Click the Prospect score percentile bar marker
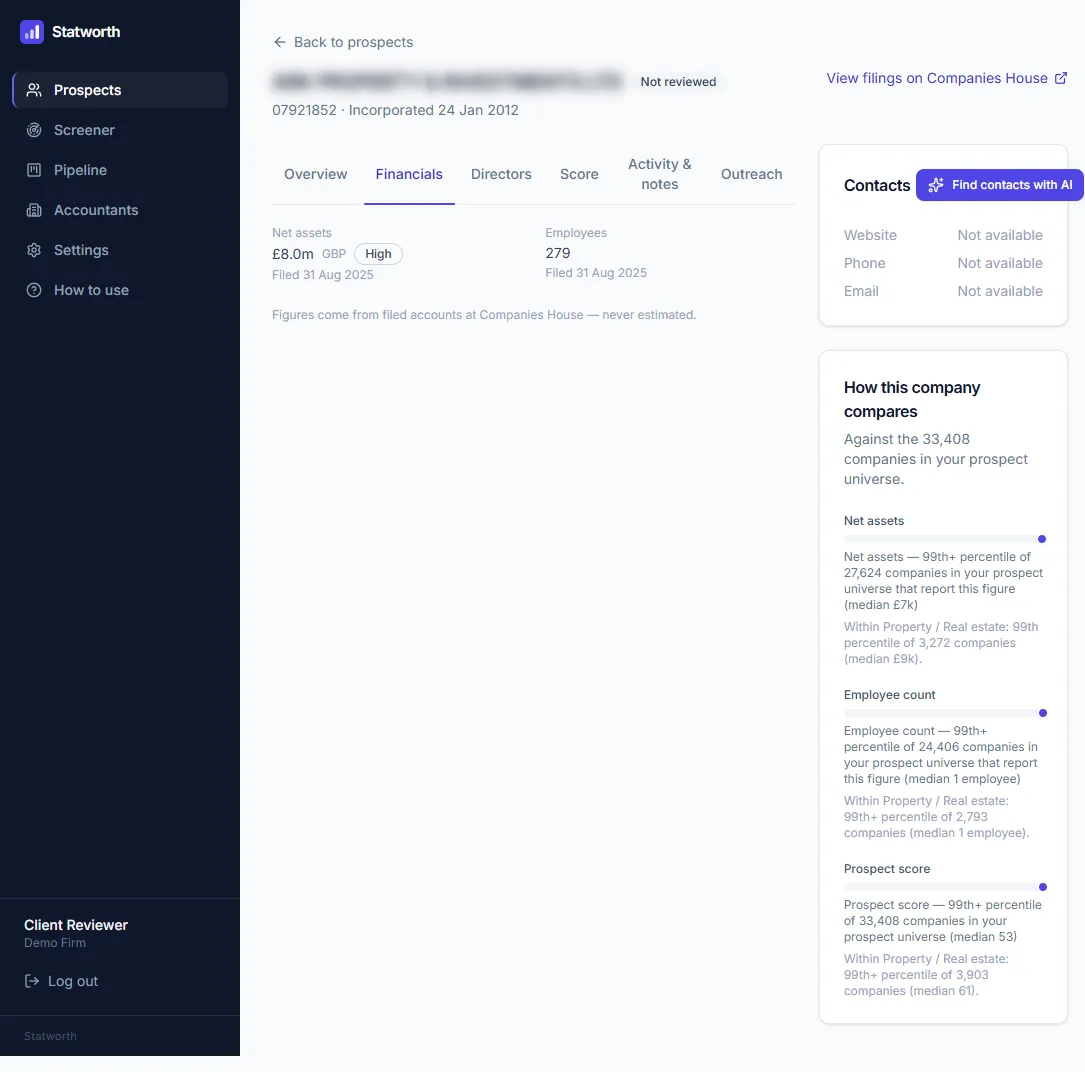This screenshot has width=1085, height=1072. pos(1043,887)
